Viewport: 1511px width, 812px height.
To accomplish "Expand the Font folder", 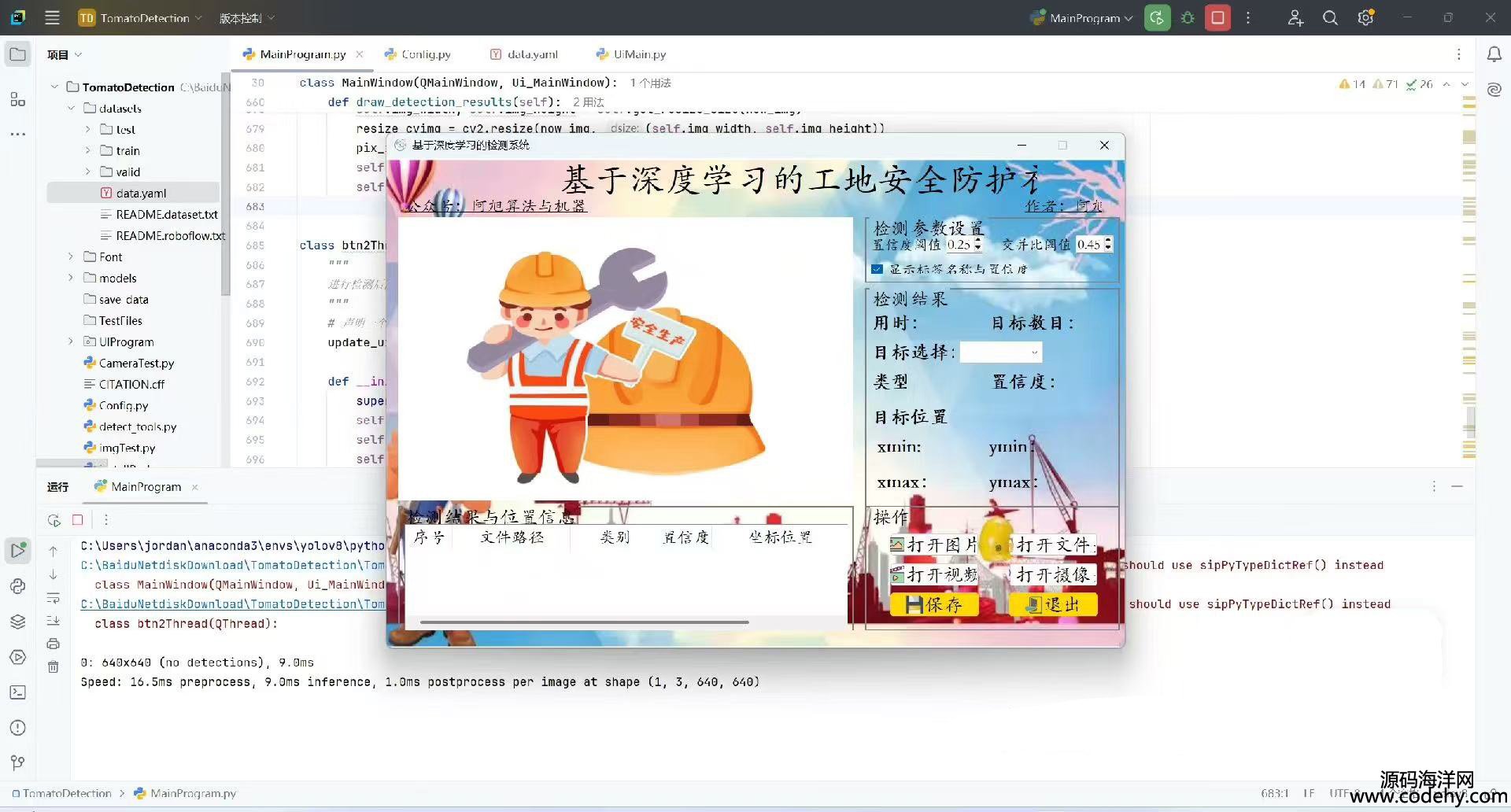I will click(71, 257).
